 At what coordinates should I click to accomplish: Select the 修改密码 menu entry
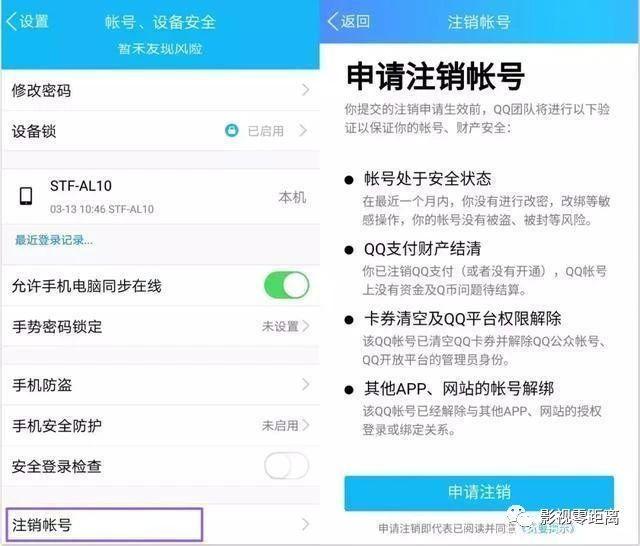160,90
